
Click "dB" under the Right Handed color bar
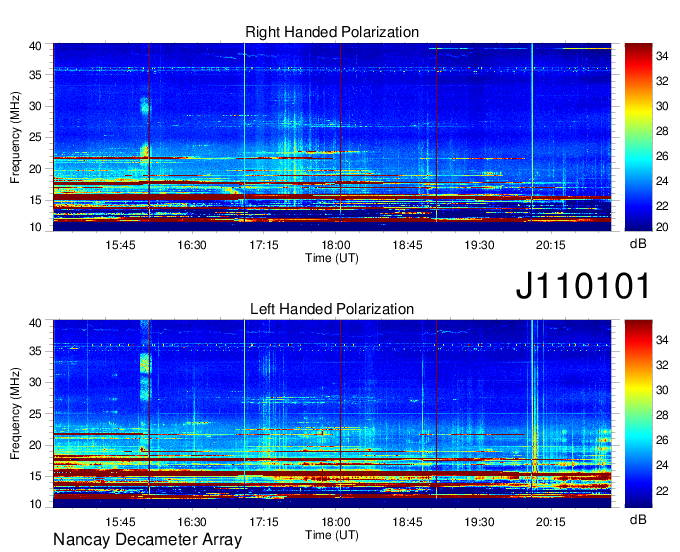pyautogui.click(x=638, y=244)
